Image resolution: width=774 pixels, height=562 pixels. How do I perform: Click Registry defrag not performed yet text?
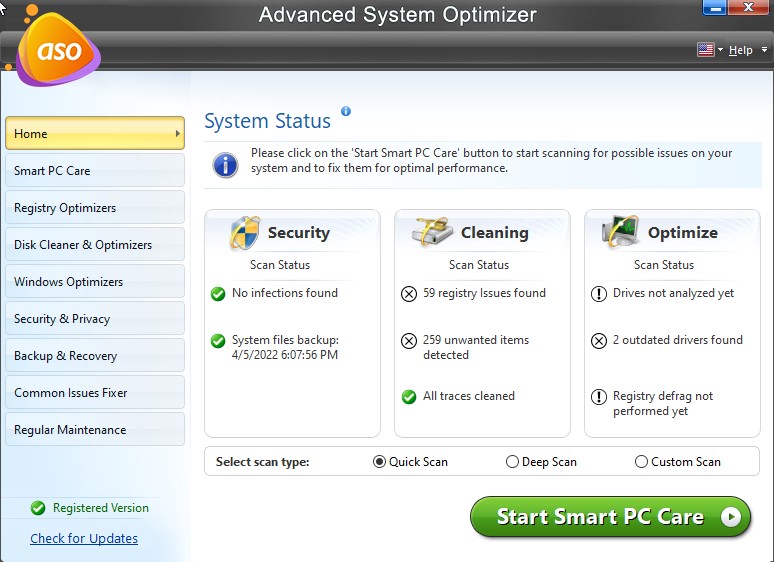663,403
